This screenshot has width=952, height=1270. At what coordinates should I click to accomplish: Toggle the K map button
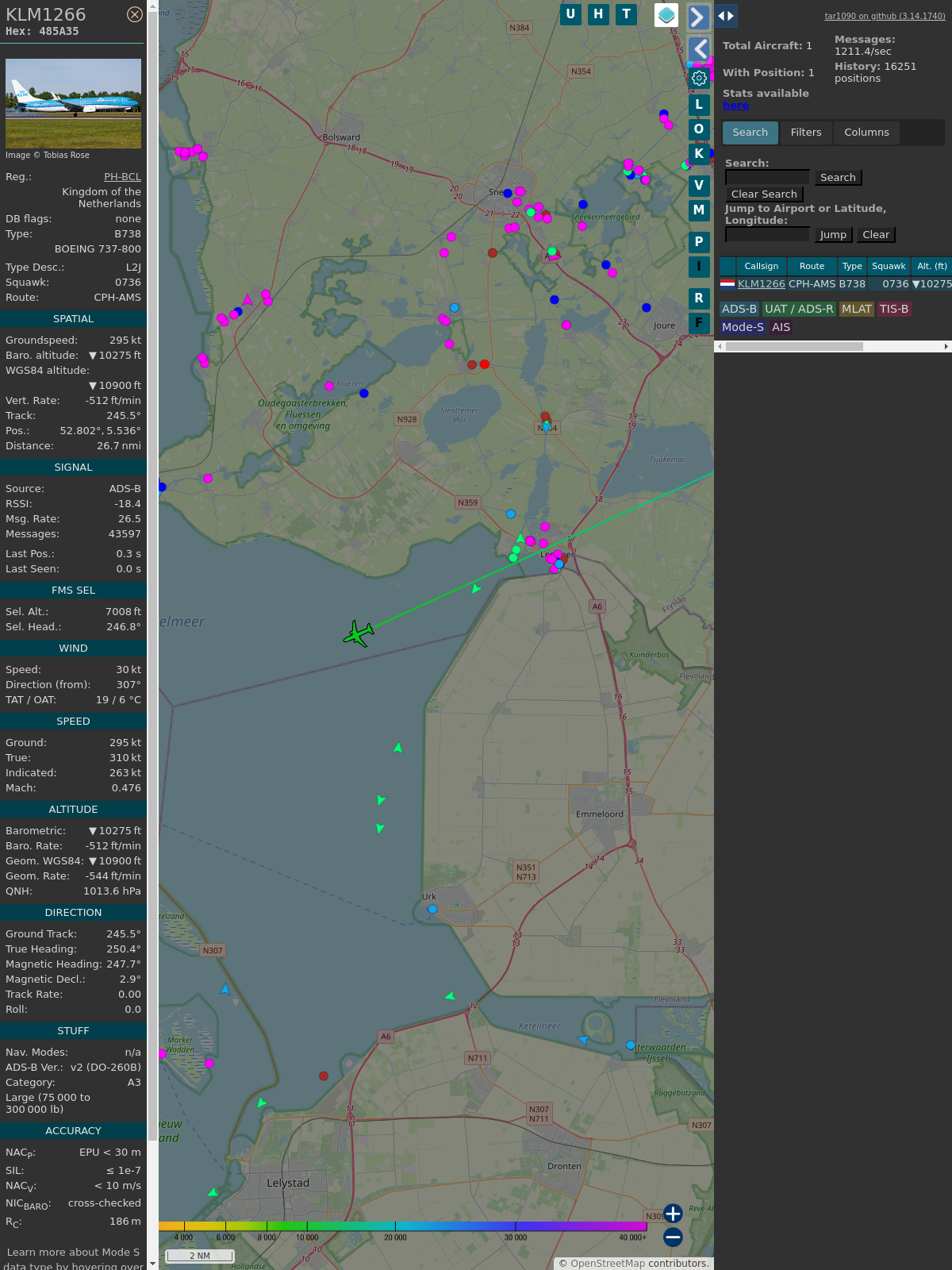(x=699, y=154)
